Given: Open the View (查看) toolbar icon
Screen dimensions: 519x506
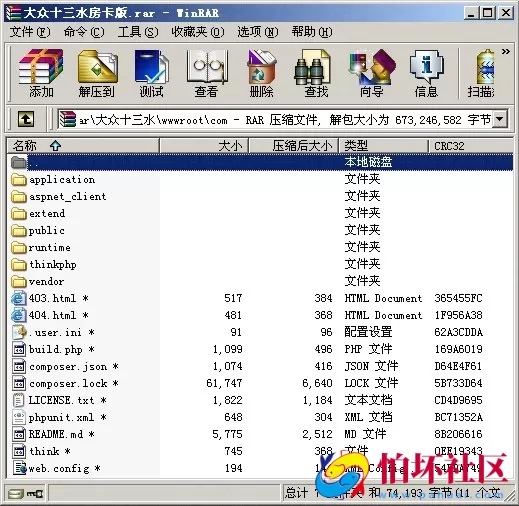Looking at the screenshot, I should click(207, 73).
